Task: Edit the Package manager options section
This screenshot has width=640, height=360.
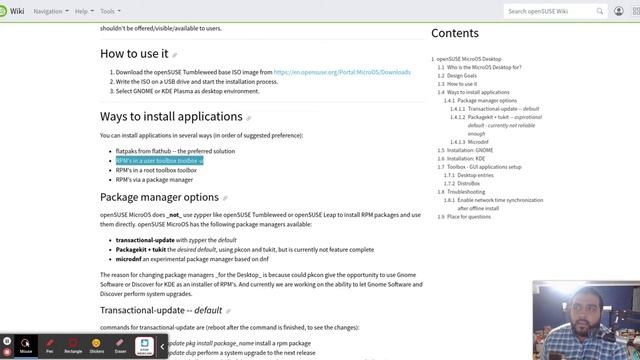Action: (x=225, y=198)
